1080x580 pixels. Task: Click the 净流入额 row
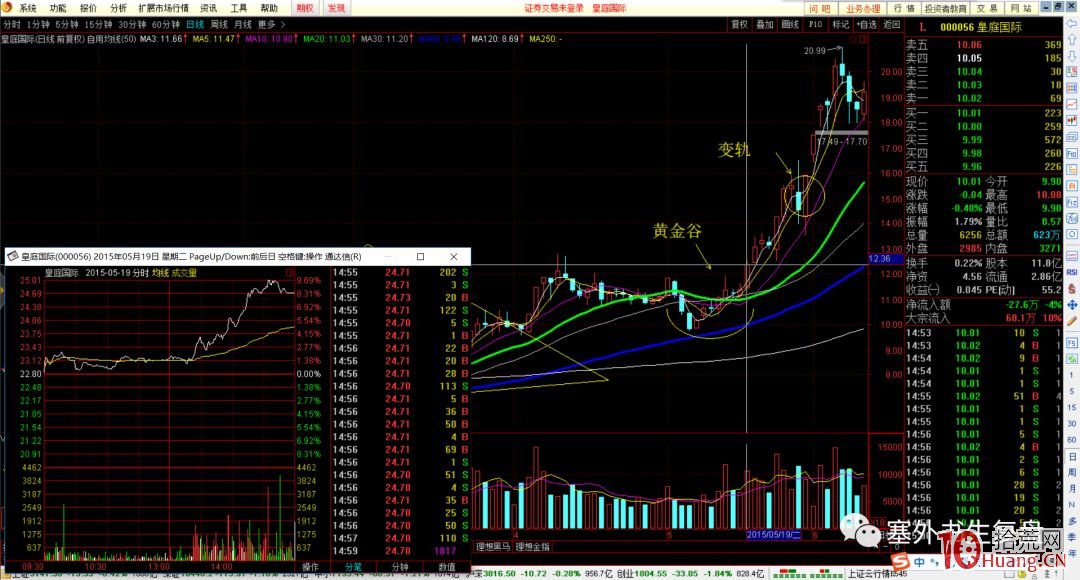click(984, 304)
